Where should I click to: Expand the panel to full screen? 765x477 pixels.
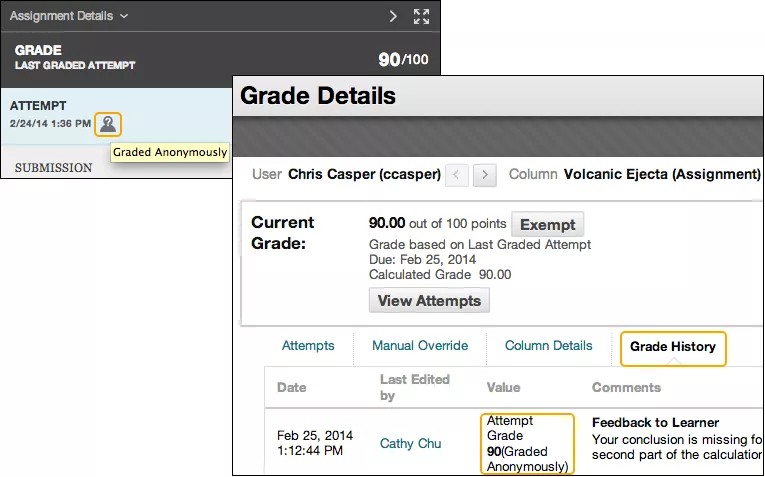[x=421, y=16]
